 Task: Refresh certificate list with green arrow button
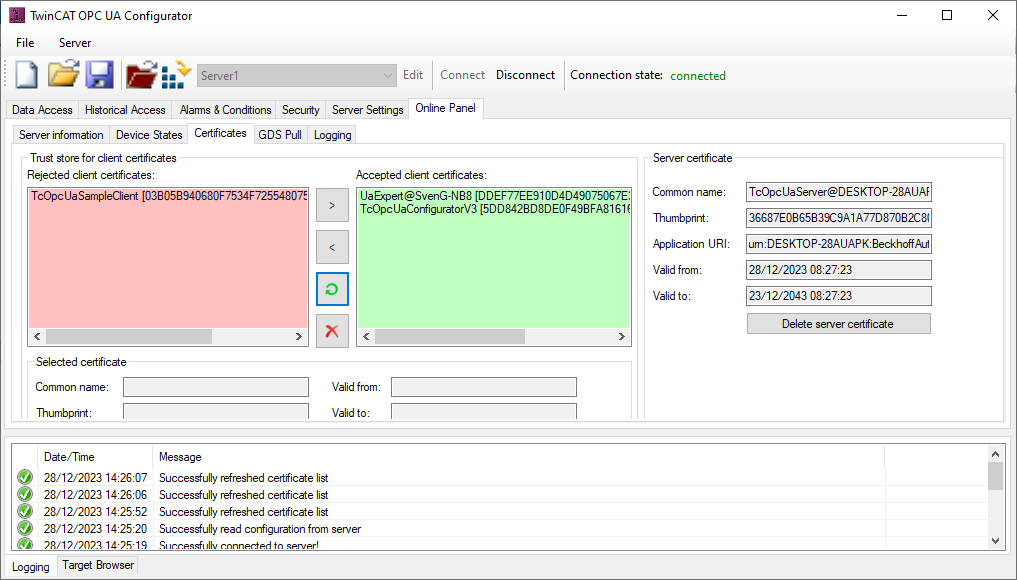pyautogui.click(x=332, y=289)
